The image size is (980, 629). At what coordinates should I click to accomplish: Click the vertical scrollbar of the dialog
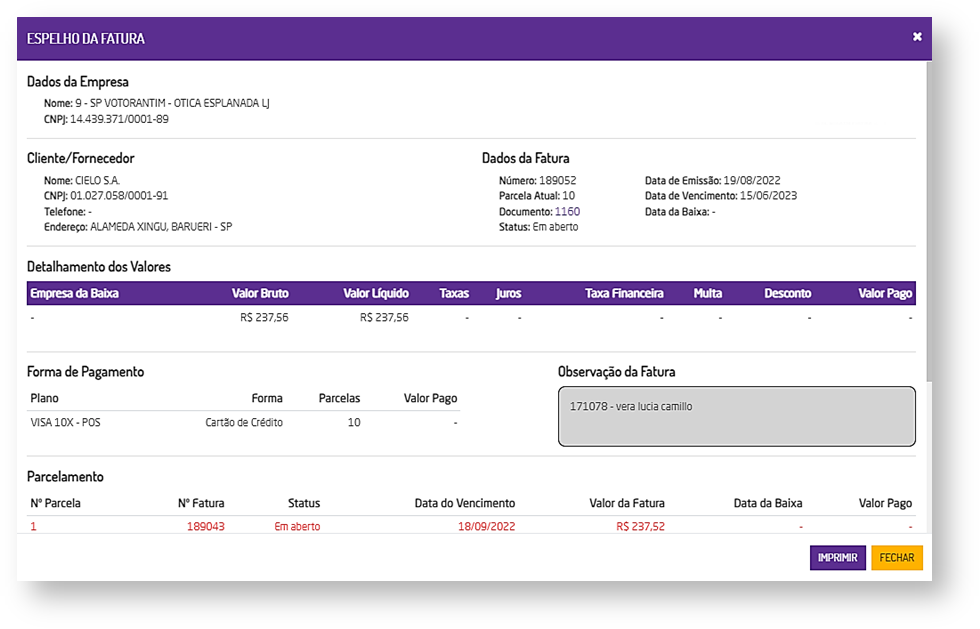[x=927, y=220]
